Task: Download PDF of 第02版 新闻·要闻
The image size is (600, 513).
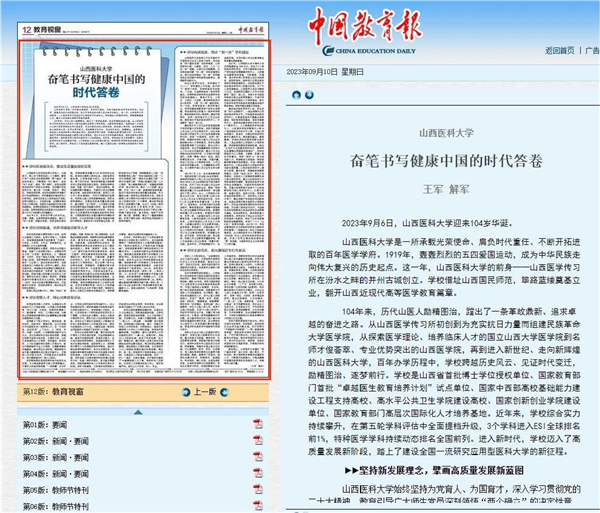Action: 258,441
